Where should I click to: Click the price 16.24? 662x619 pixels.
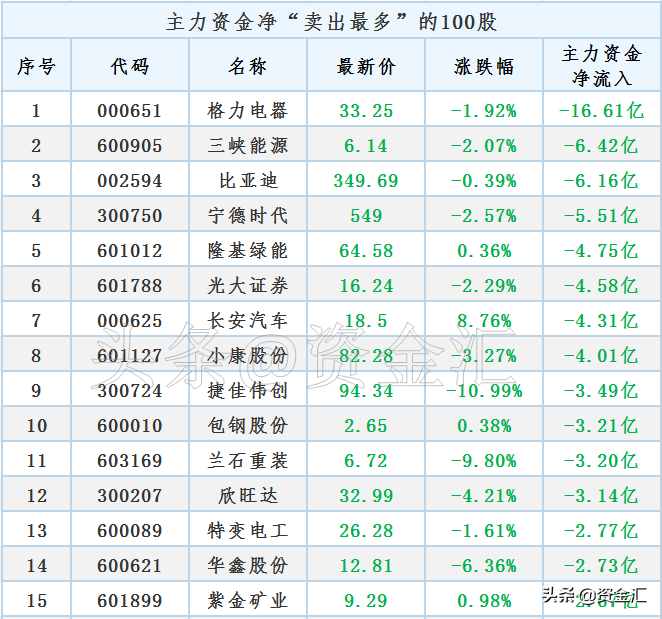coord(366,286)
